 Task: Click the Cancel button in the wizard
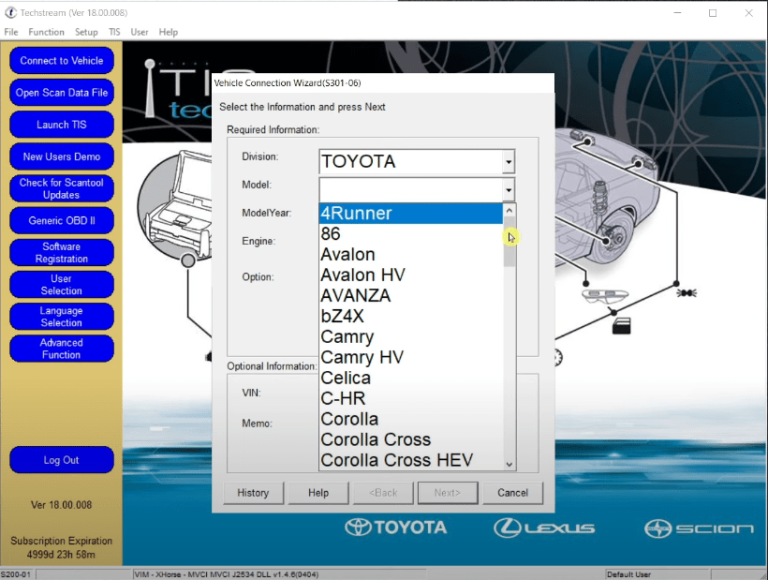pyautogui.click(x=512, y=492)
